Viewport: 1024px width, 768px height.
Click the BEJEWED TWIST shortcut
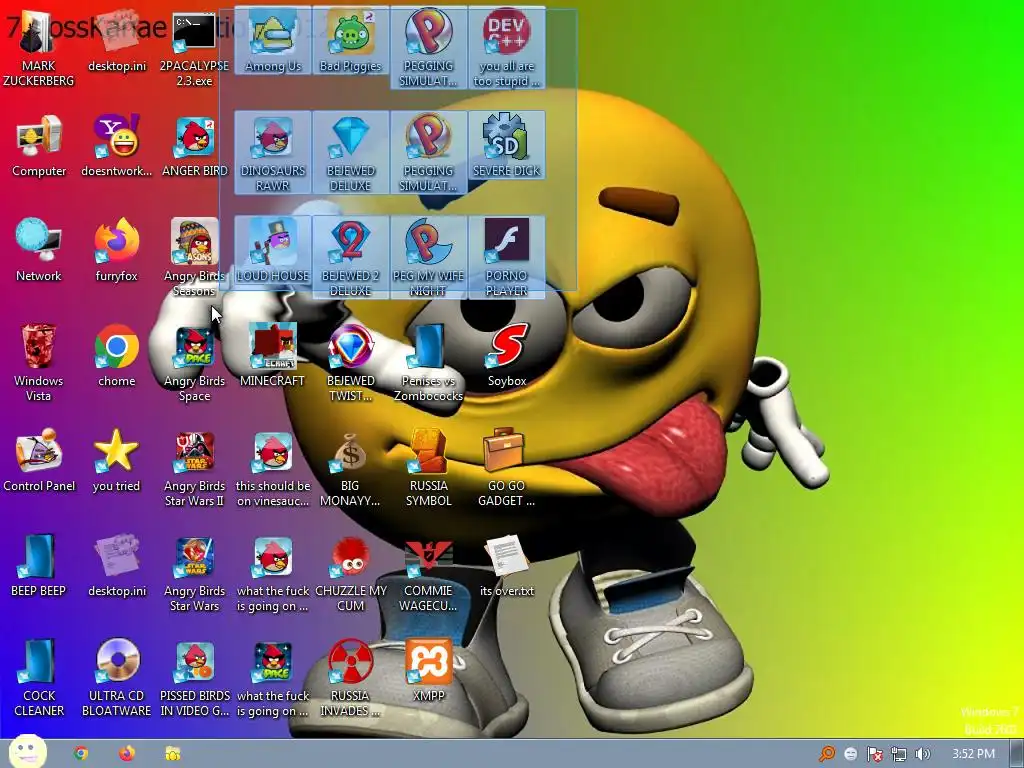tap(351, 362)
